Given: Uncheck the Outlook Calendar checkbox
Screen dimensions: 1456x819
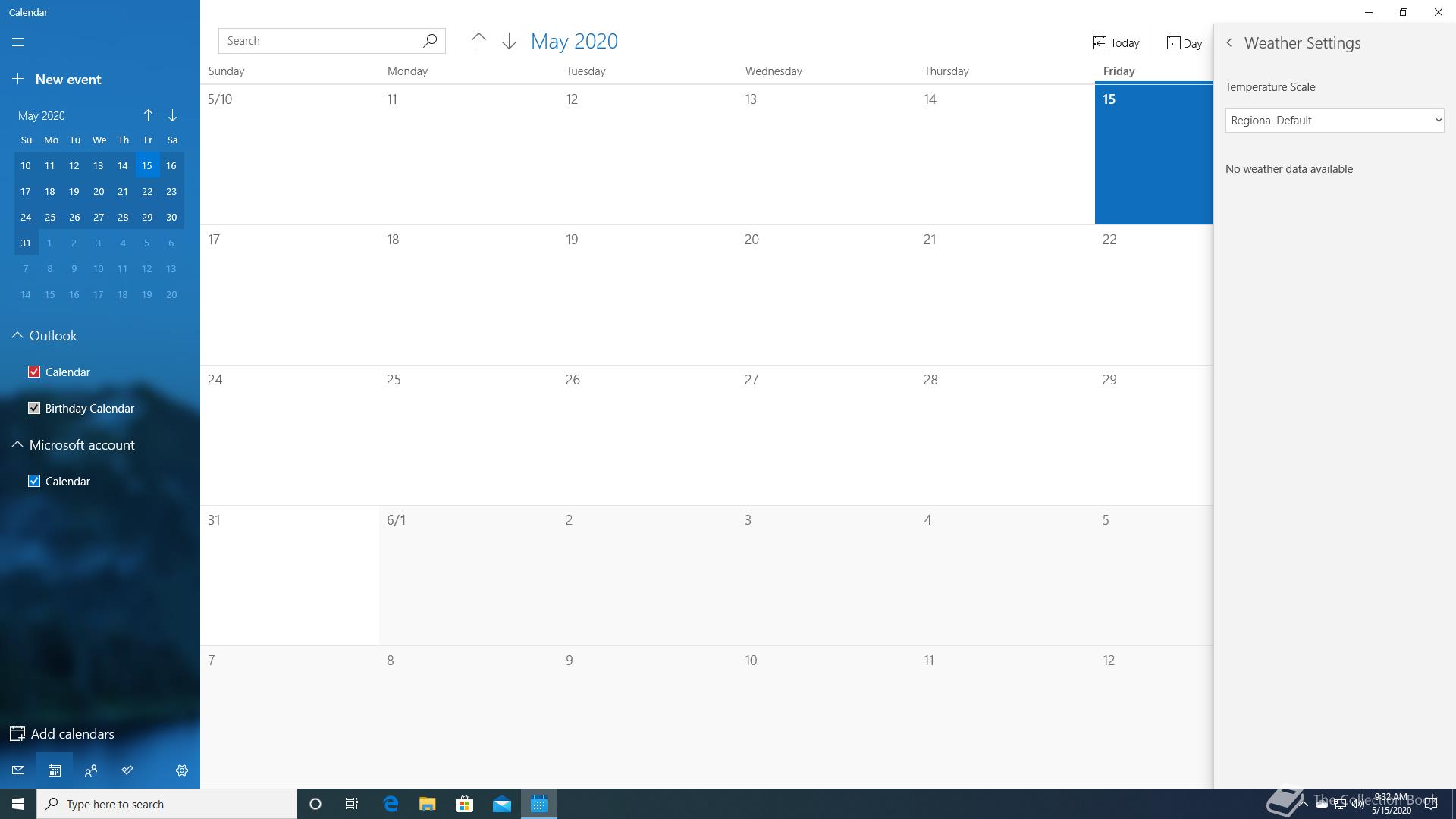Looking at the screenshot, I should pos(34,372).
